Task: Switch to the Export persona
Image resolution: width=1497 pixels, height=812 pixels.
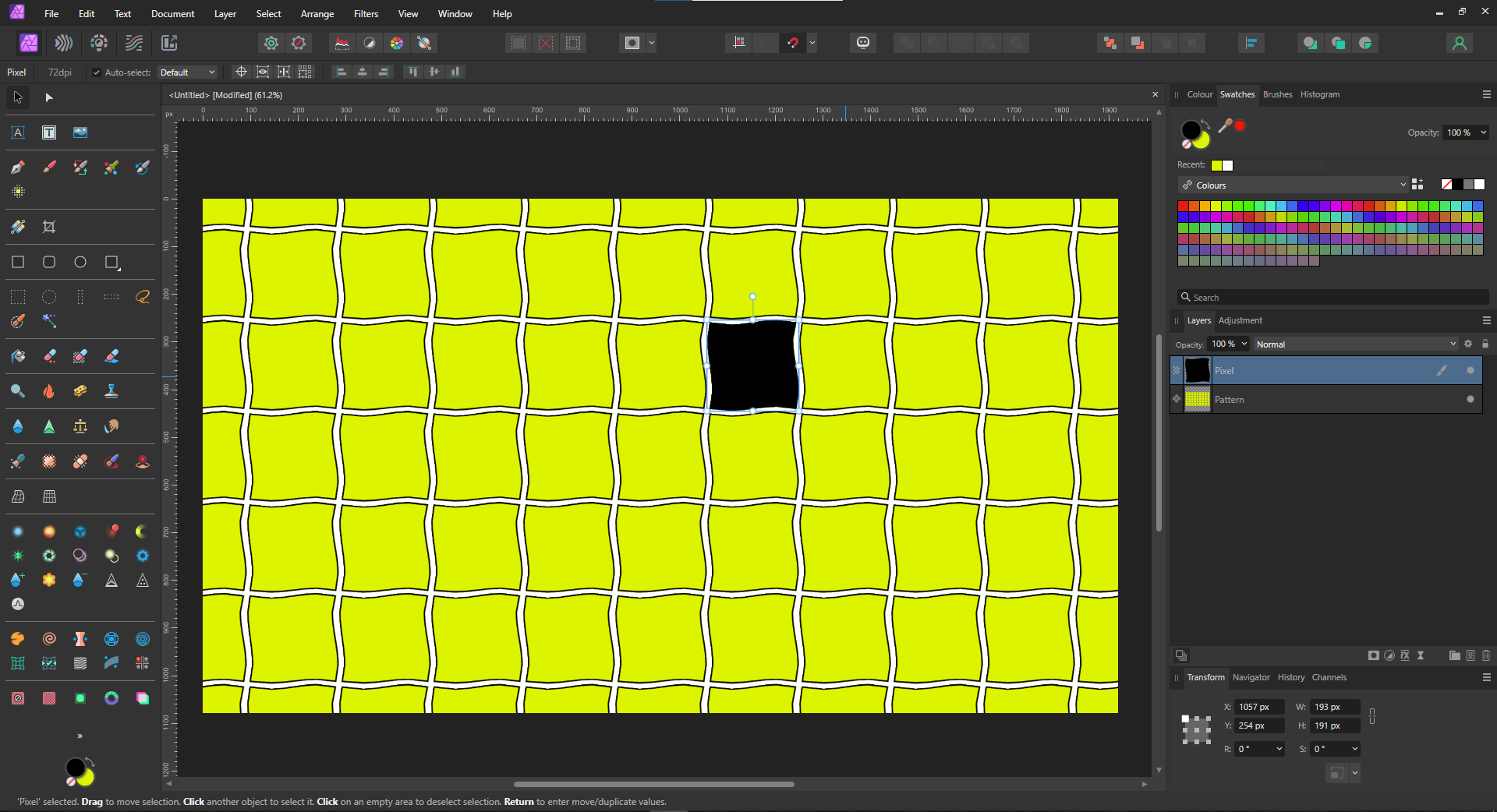Action: click(x=169, y=43)
